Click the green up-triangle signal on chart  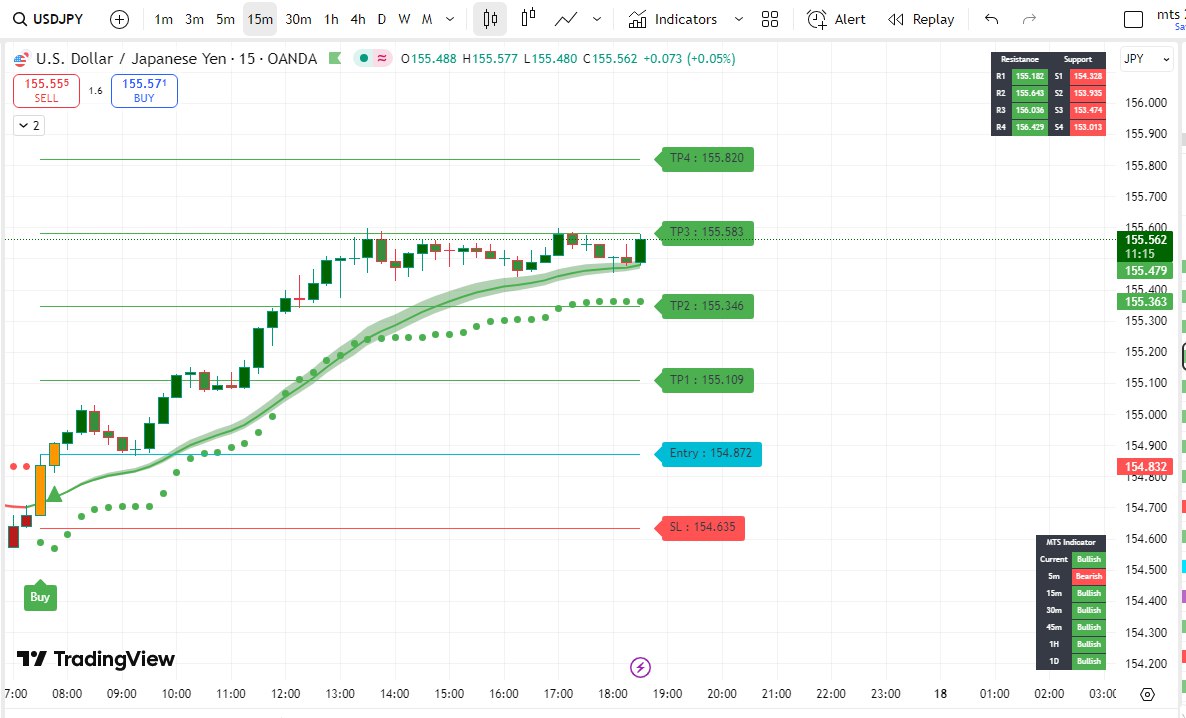(x=54, y=494)
